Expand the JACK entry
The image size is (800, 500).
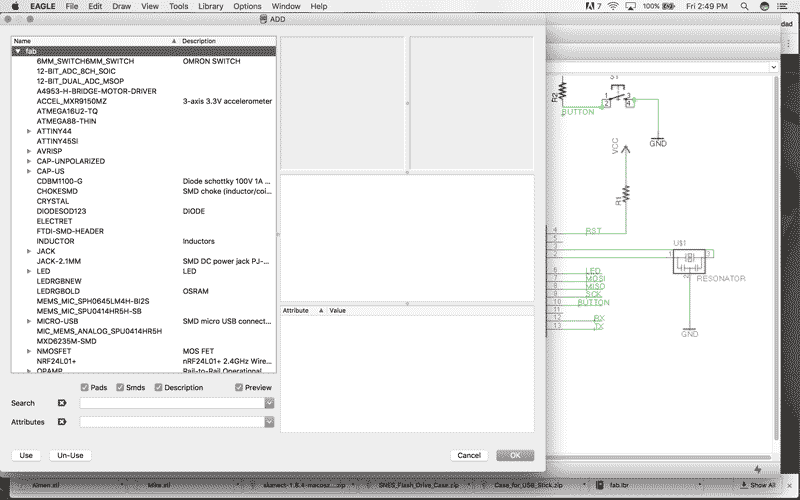(x=29, y=251)
